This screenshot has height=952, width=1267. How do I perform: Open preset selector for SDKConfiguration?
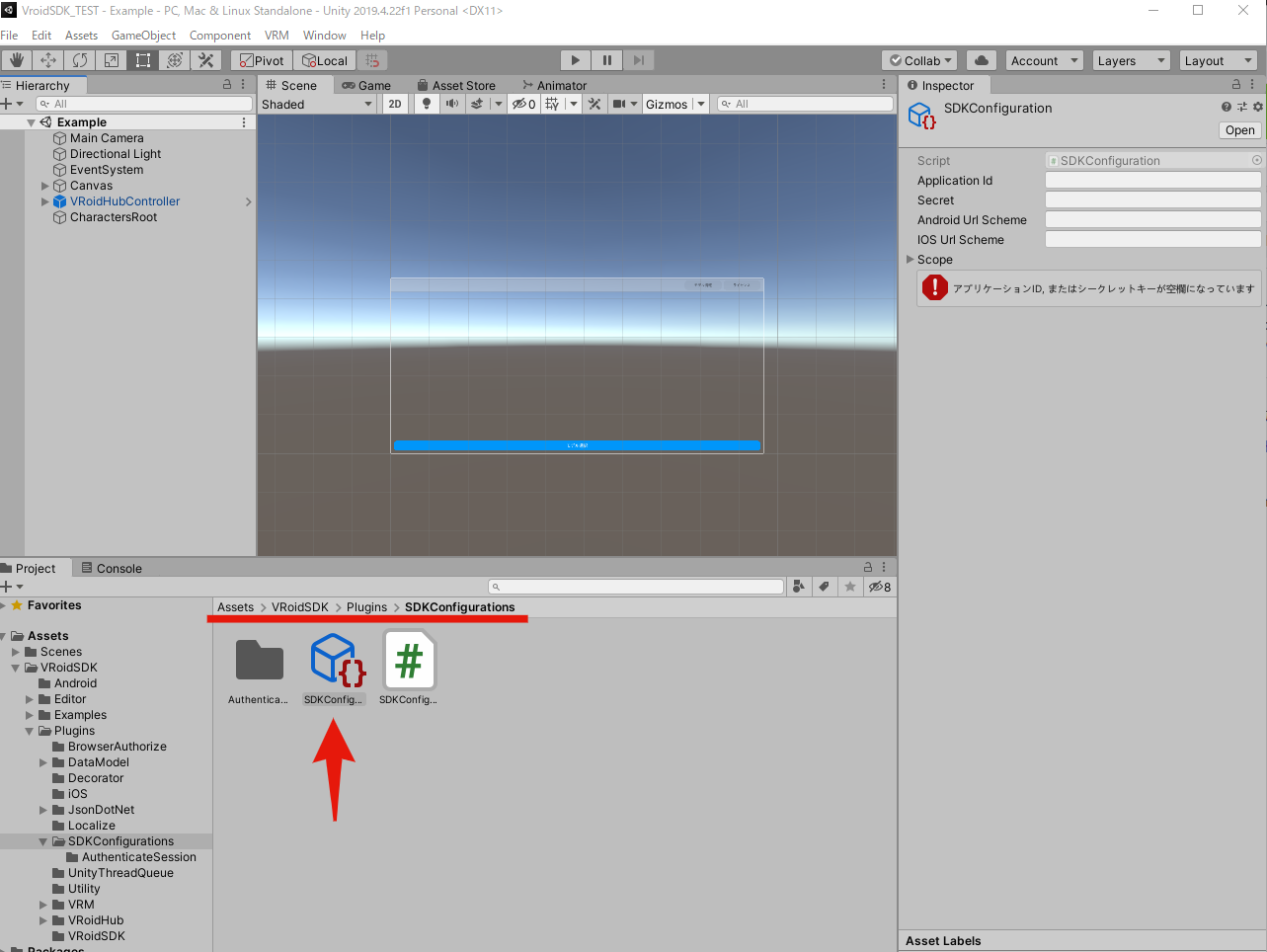coord(1241,107)
